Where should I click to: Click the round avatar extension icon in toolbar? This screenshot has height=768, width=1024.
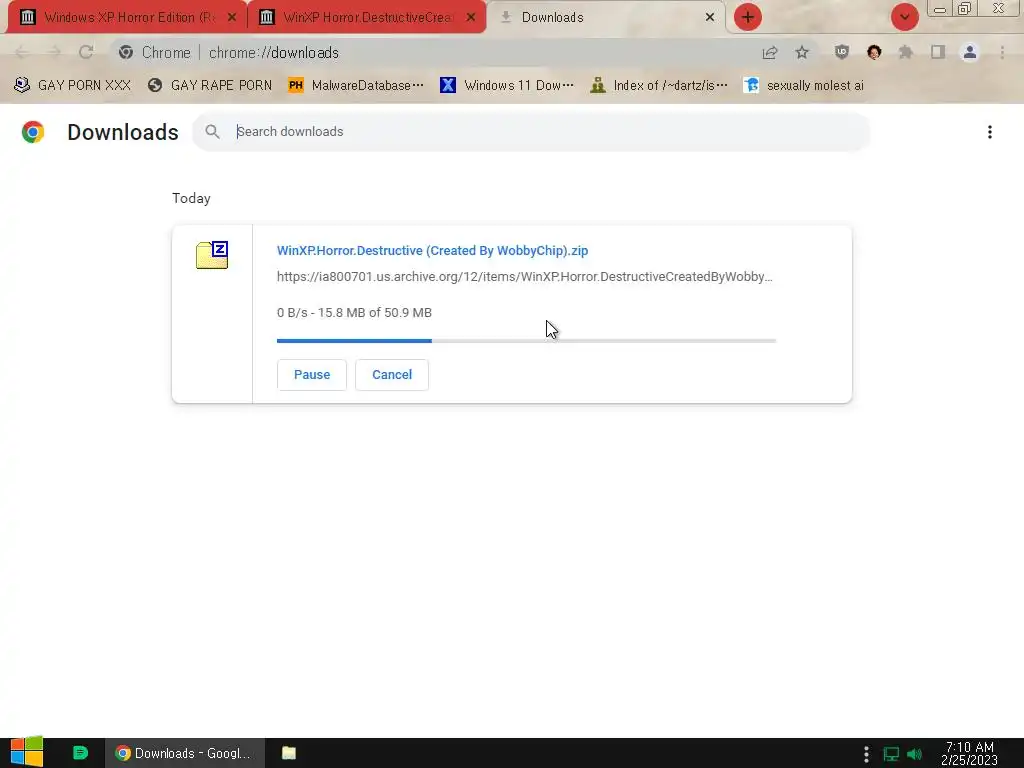pyautogui.click(x=874, y=52)
